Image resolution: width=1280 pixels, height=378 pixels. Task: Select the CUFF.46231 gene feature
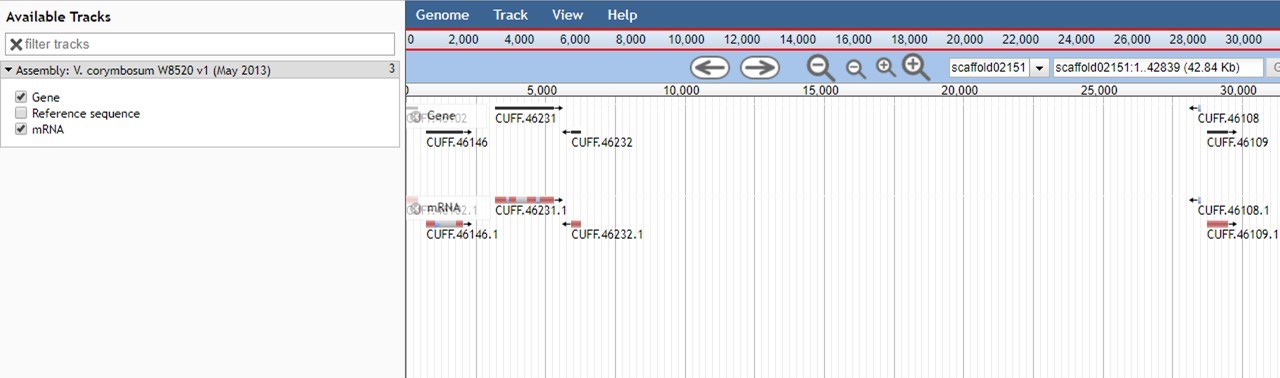click(x=528, y=107)
